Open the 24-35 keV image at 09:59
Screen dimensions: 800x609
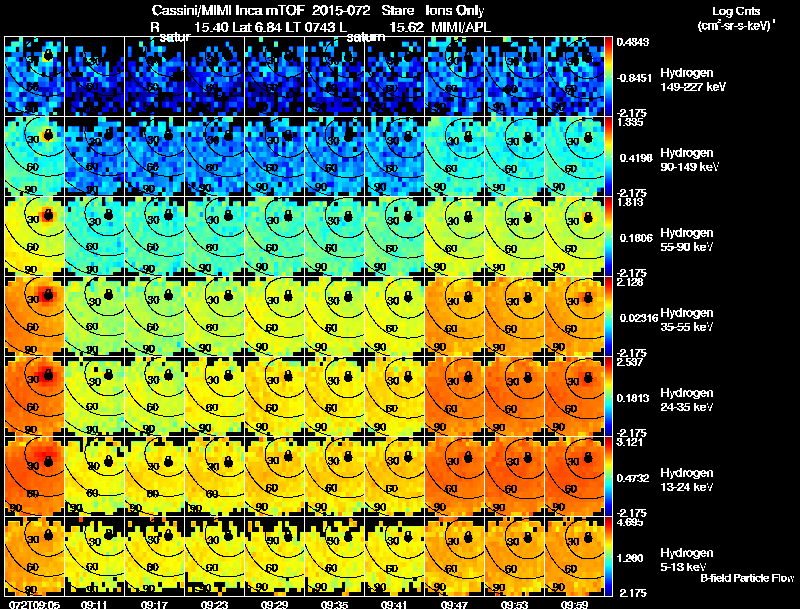point(574,396)
